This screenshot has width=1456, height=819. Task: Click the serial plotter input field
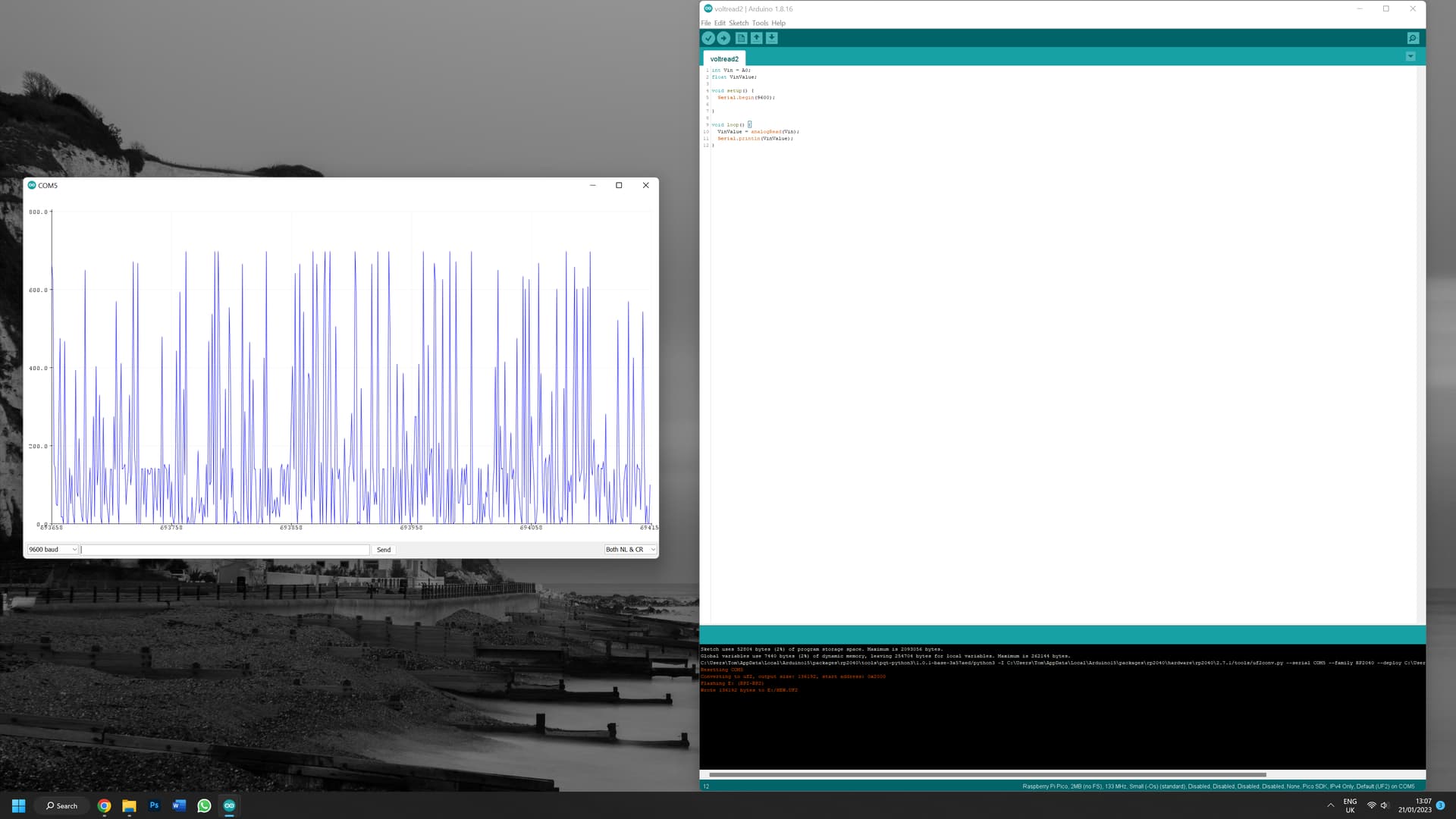pos(225,549)
